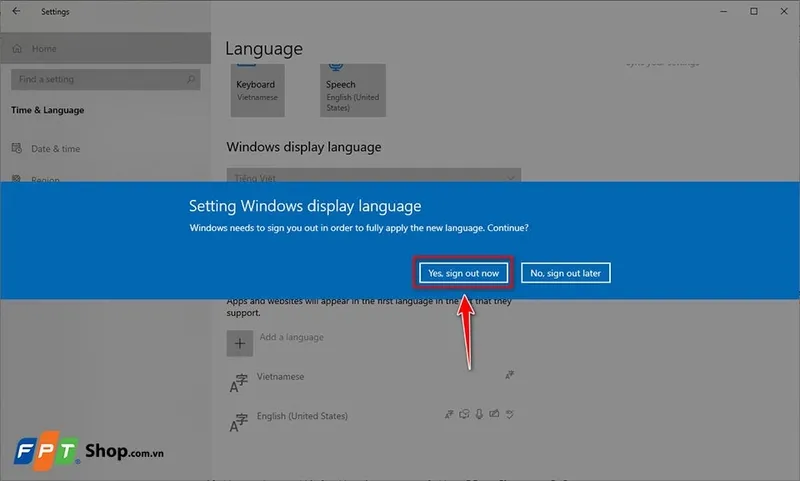Open Date & time settings page
The height and width of the screenshot is (481, 800).
[x=55, y=149]
